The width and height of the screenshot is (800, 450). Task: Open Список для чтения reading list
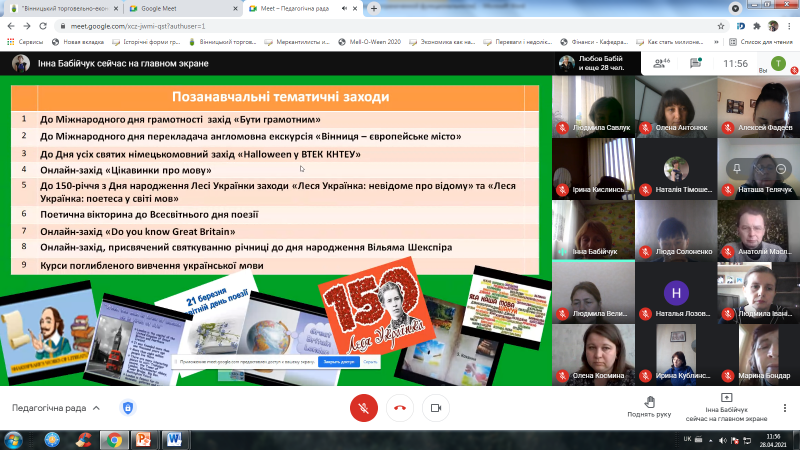click(x=761, y=42)
